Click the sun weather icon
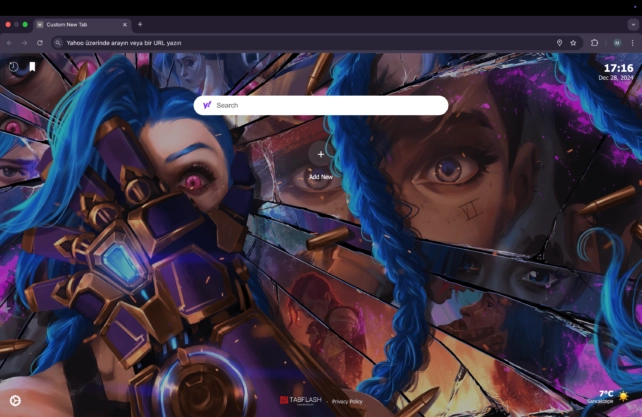642x417 pixels. click(x=623, y=396)
